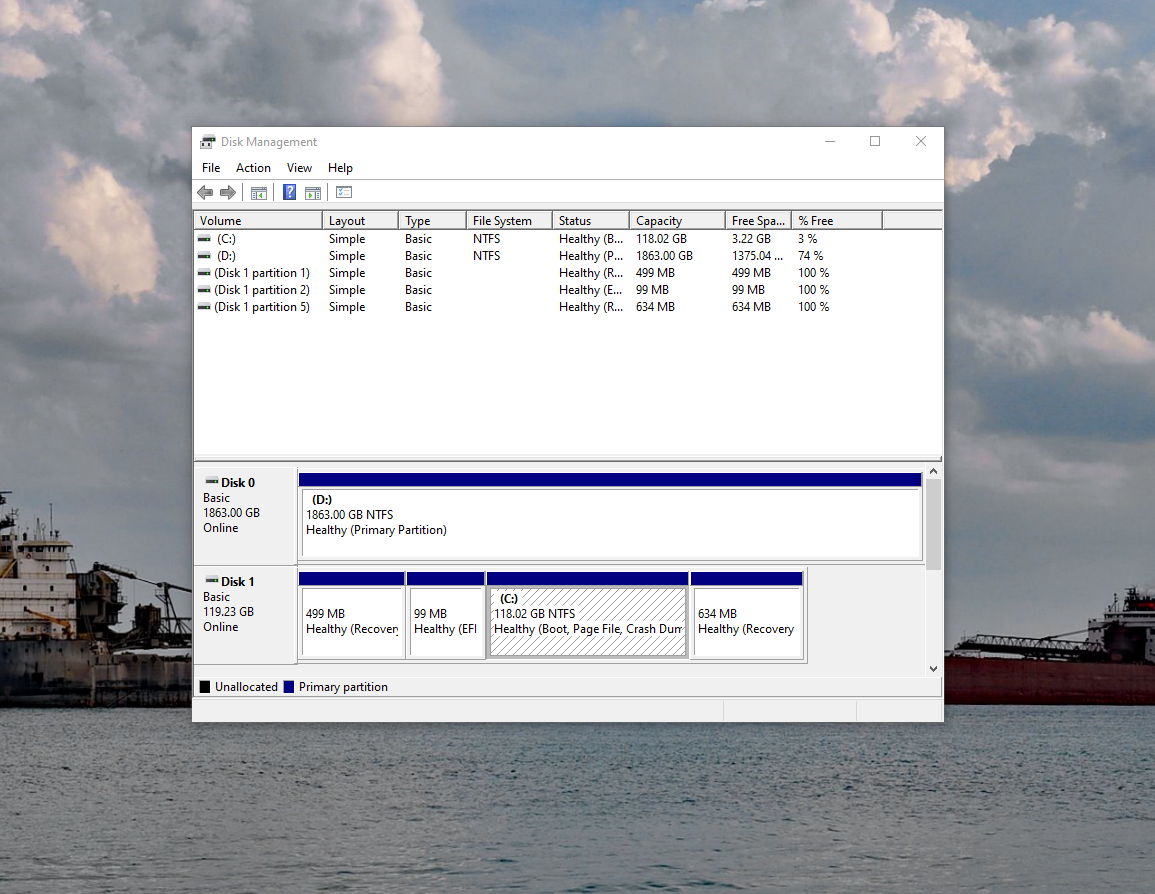The image size is (1155, 894).
Task: Click drive icon of Disk 1 partition 1
Action: pyautogui.click(x=204, y=272)
